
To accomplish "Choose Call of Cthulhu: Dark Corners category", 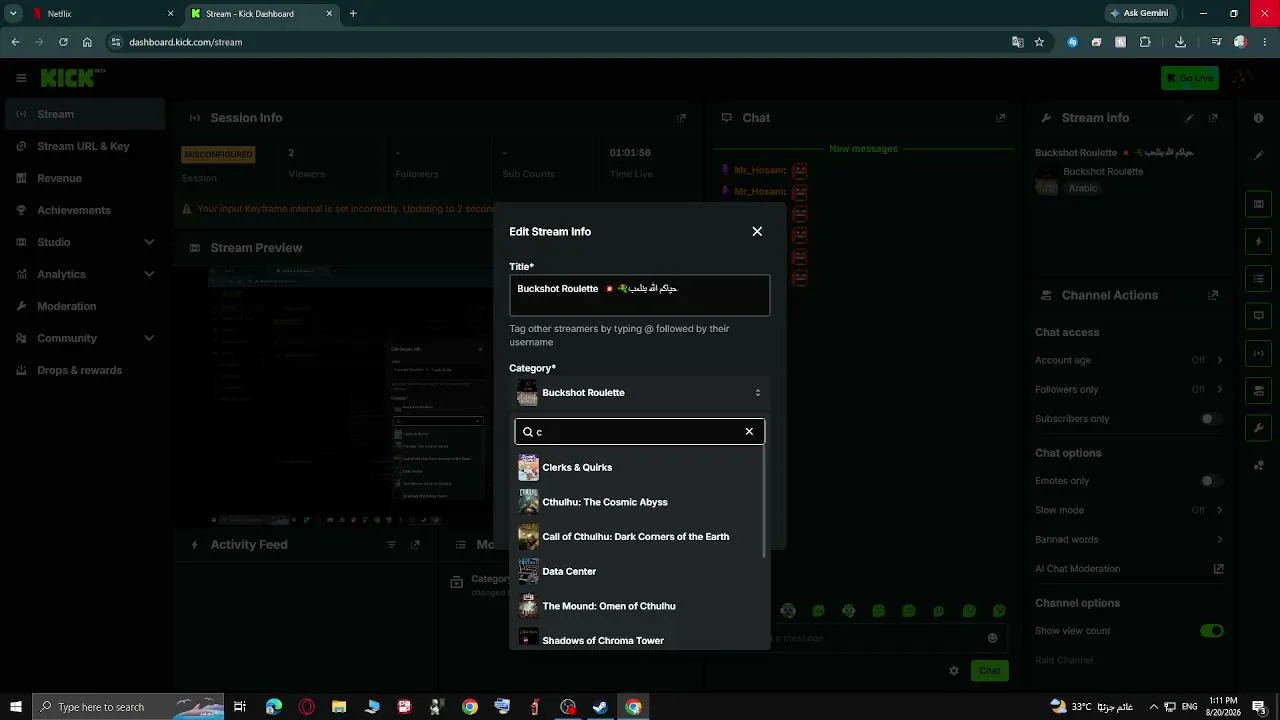I will tap(639, 537).
